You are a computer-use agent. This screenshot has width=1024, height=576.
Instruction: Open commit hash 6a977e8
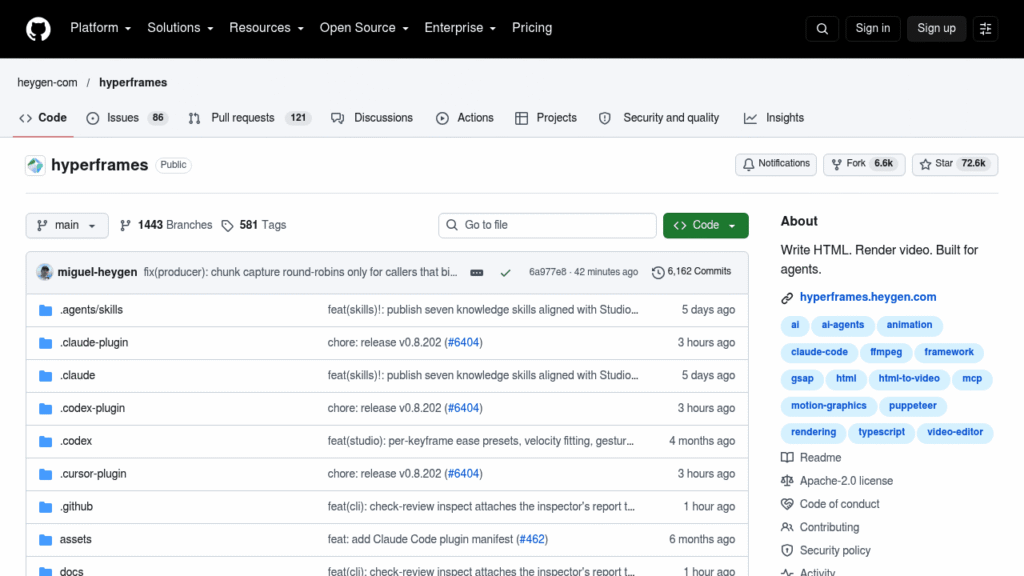coord(547,272)
